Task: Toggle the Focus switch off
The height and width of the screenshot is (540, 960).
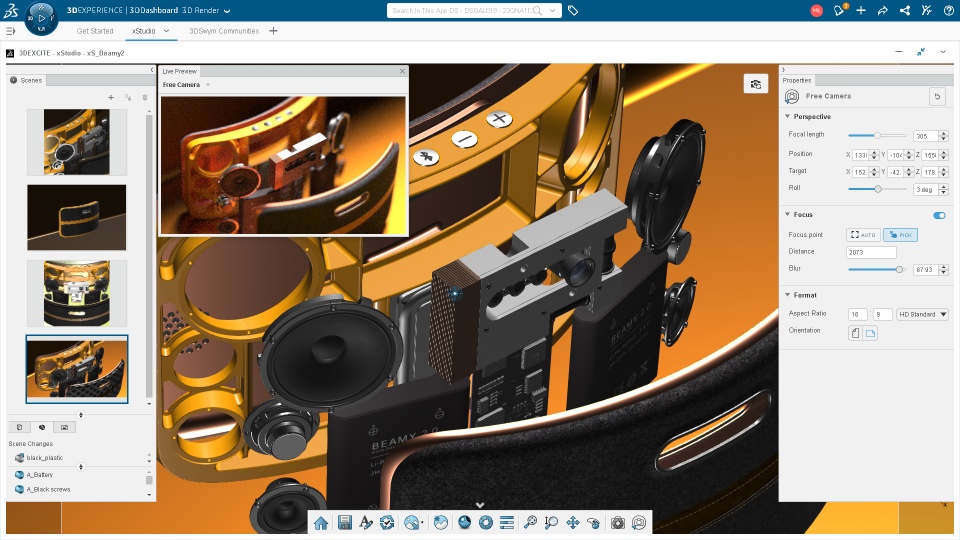Action: pos(939,215)
